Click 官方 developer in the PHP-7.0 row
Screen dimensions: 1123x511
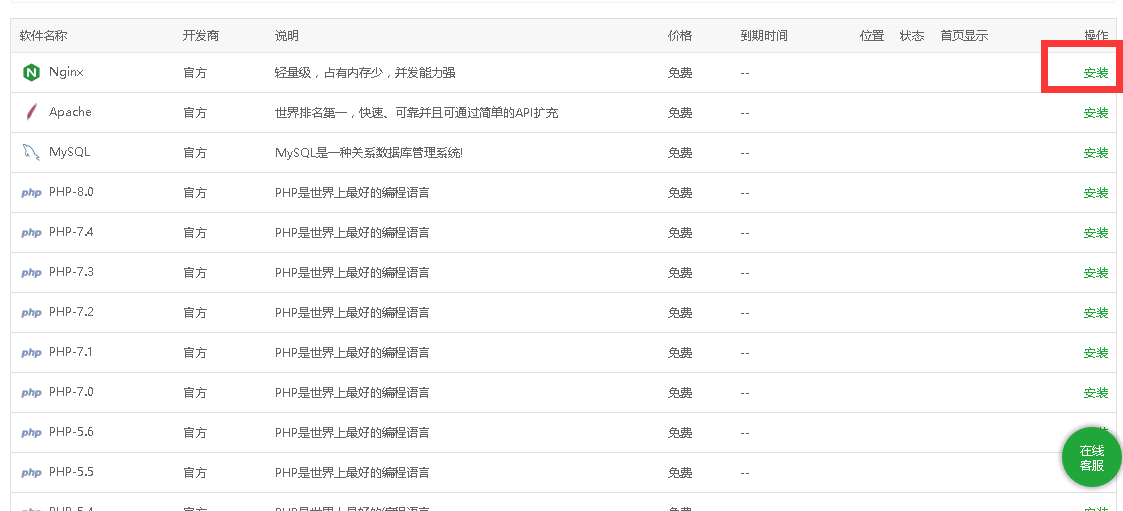click(x=195, y=393)
